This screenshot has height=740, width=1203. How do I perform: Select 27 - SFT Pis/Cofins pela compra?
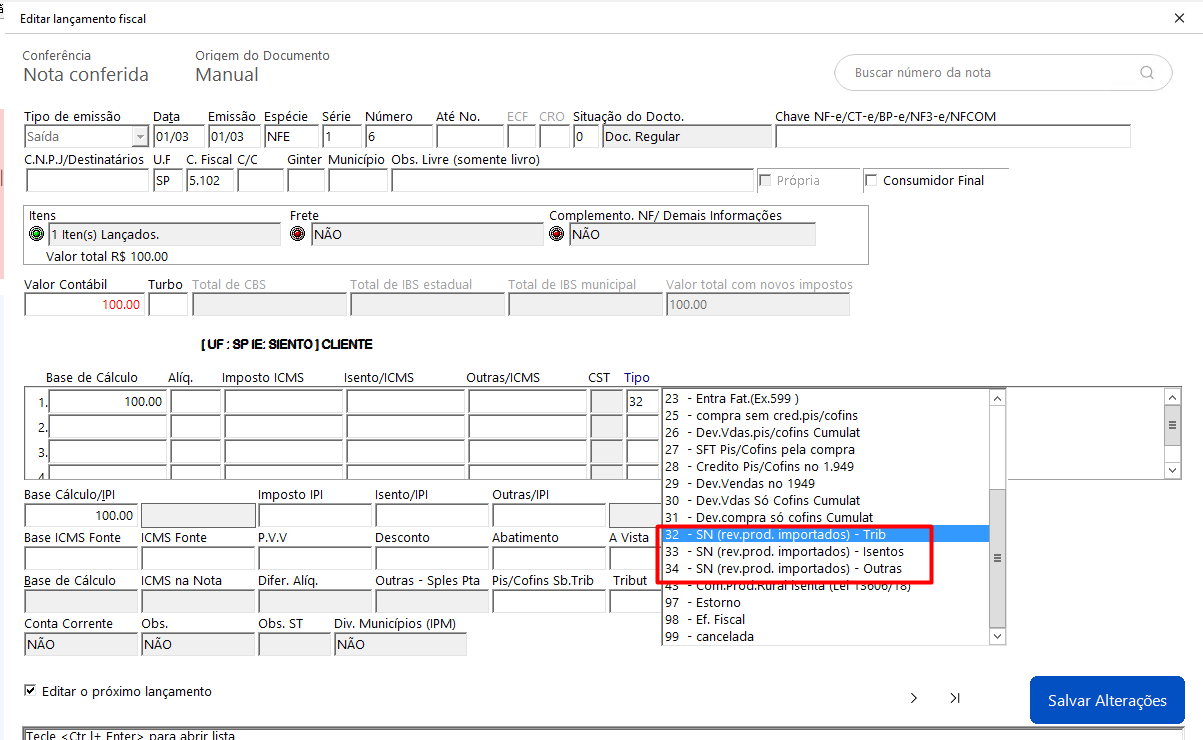coord(826,449)
